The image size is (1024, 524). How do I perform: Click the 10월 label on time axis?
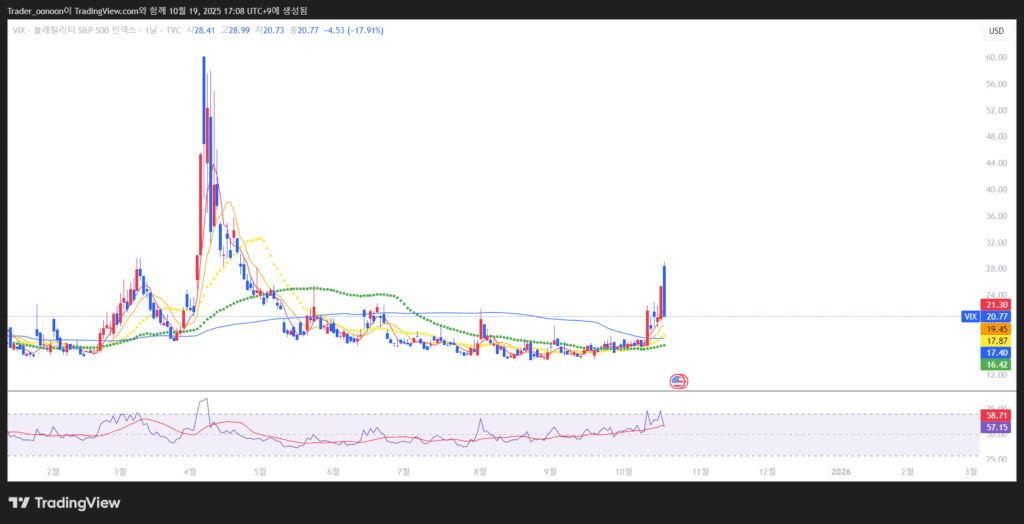(624, 469)
